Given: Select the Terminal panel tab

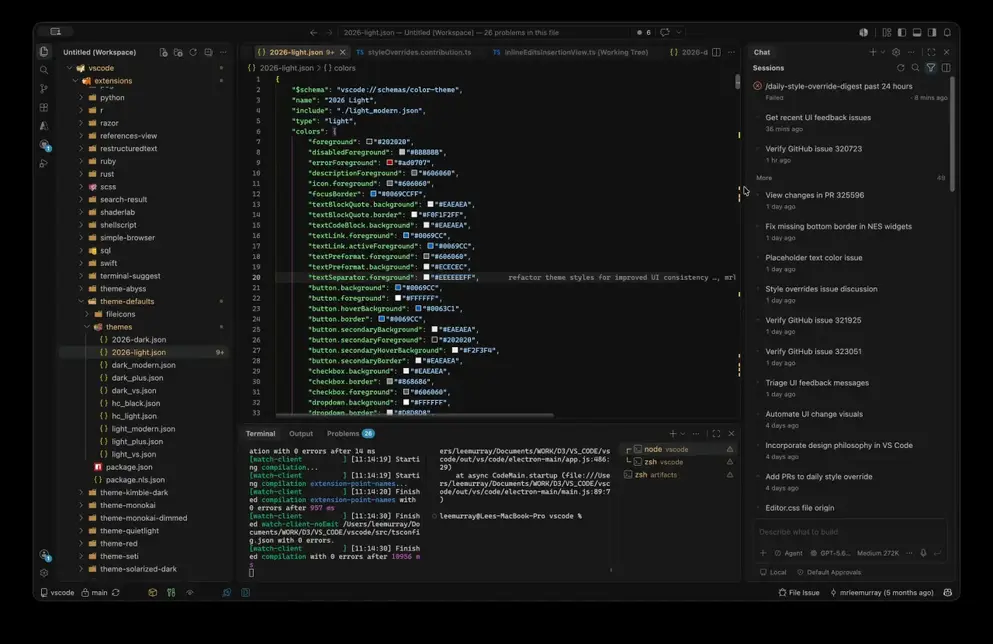Looking at the screenshot, I should pos(260,434).
